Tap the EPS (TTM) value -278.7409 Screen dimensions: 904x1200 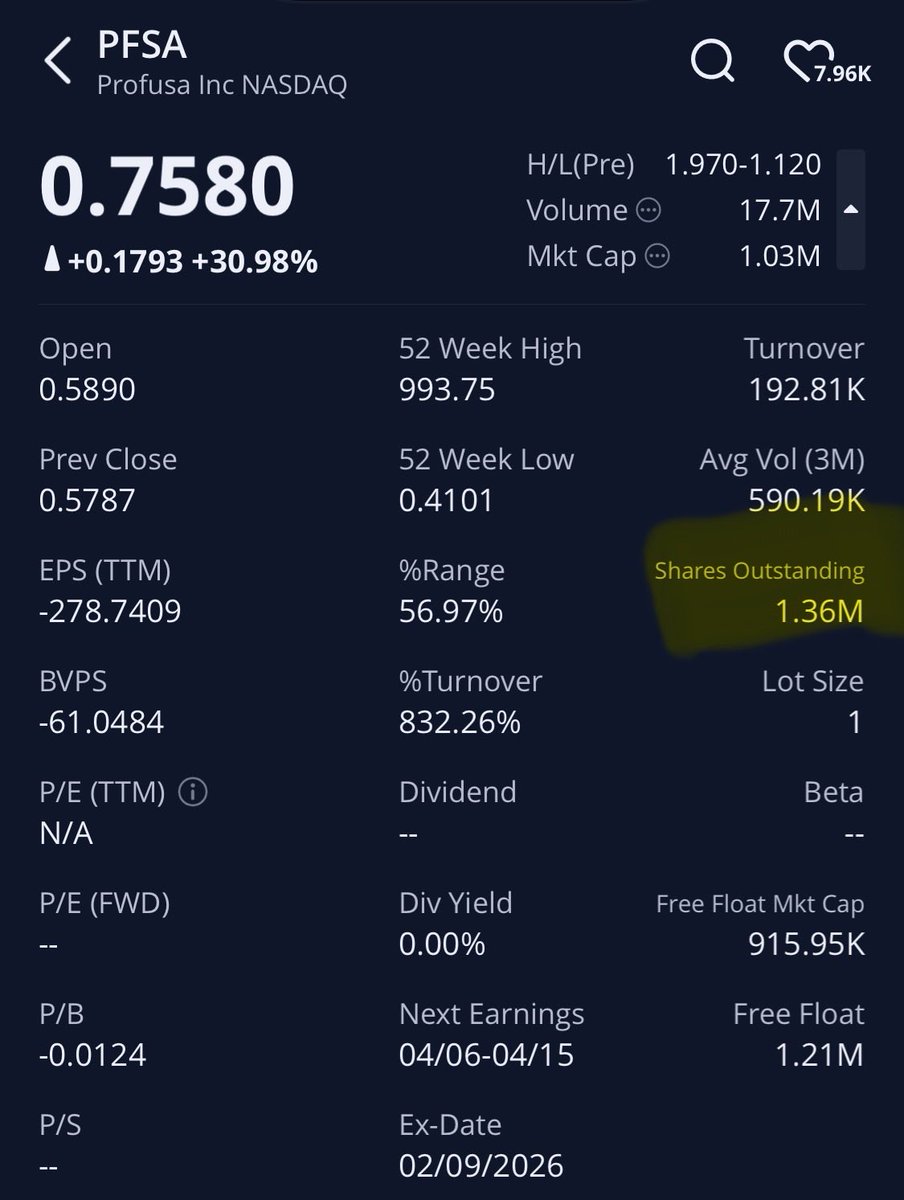click(x=110, y=610)
